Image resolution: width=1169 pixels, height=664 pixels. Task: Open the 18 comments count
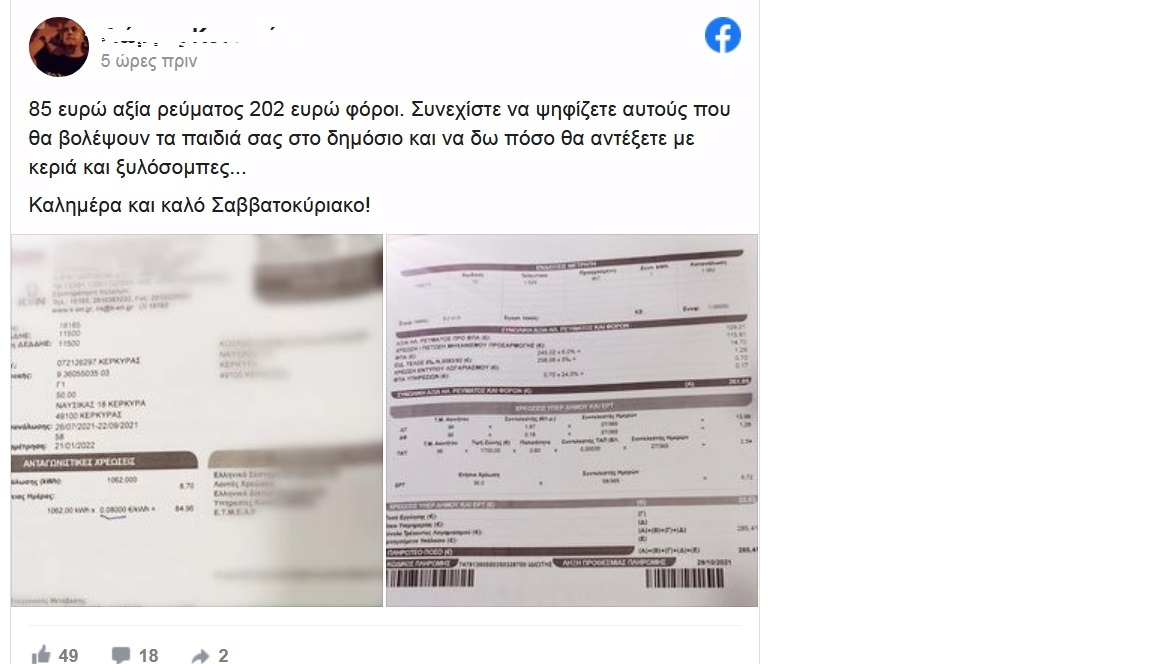[148, 656]
